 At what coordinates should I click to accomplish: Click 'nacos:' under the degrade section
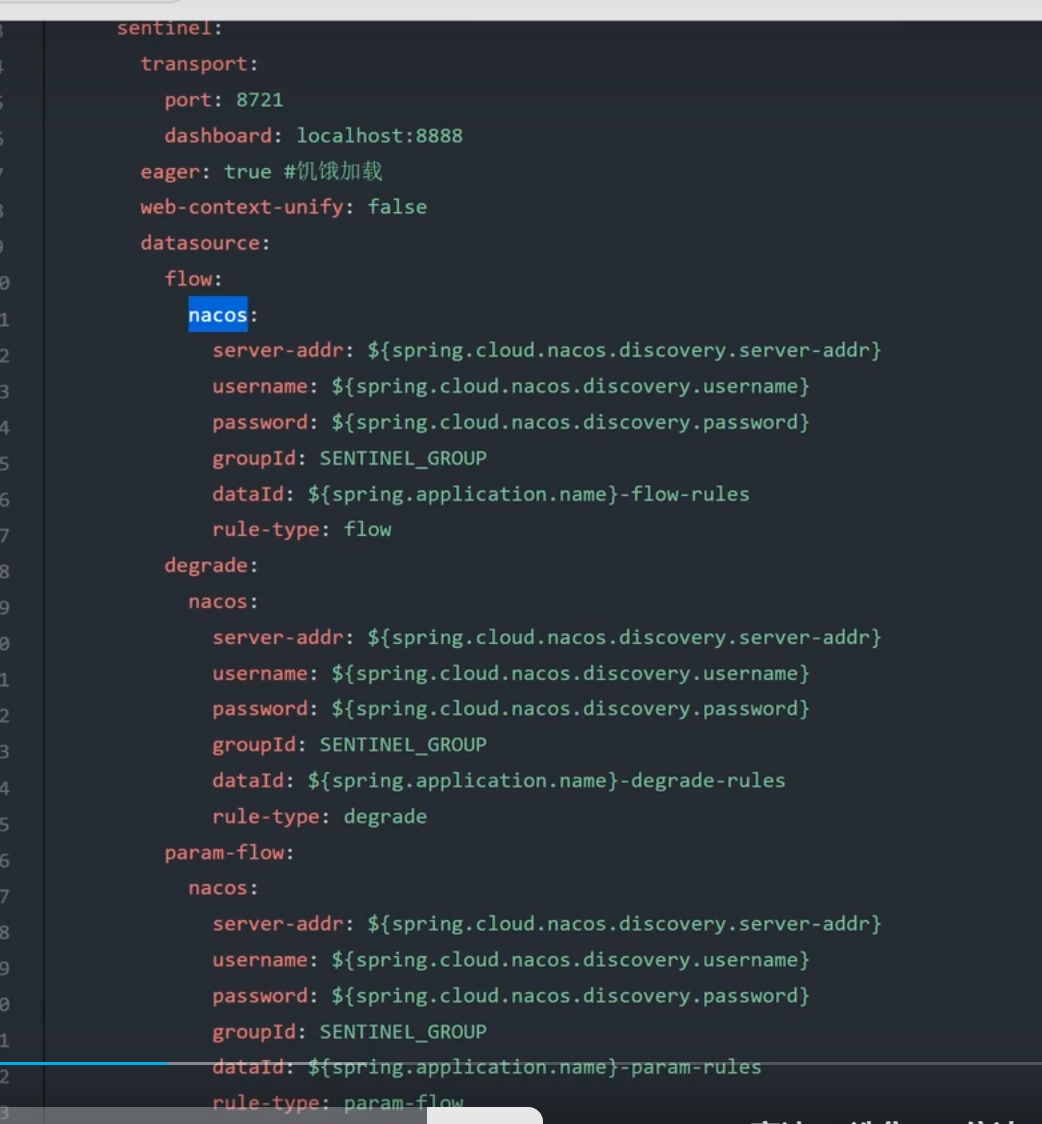(x=224, y=601)
